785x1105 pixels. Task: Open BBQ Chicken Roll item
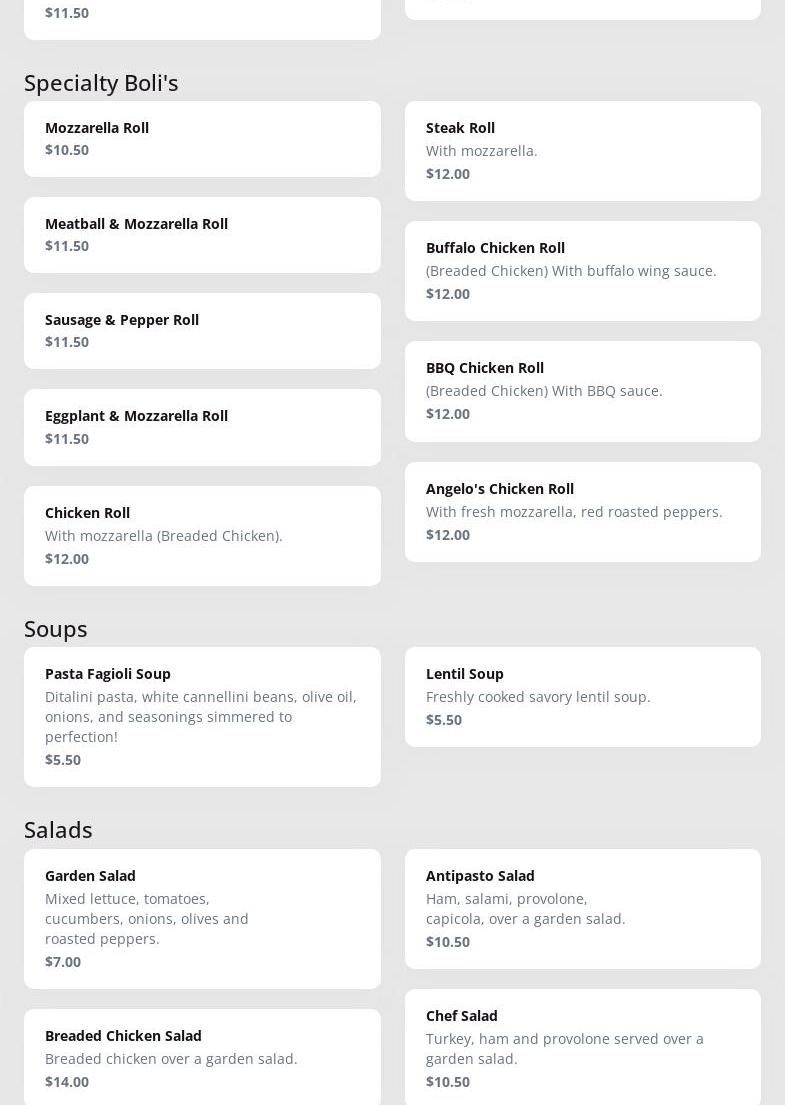click(582, 391)
